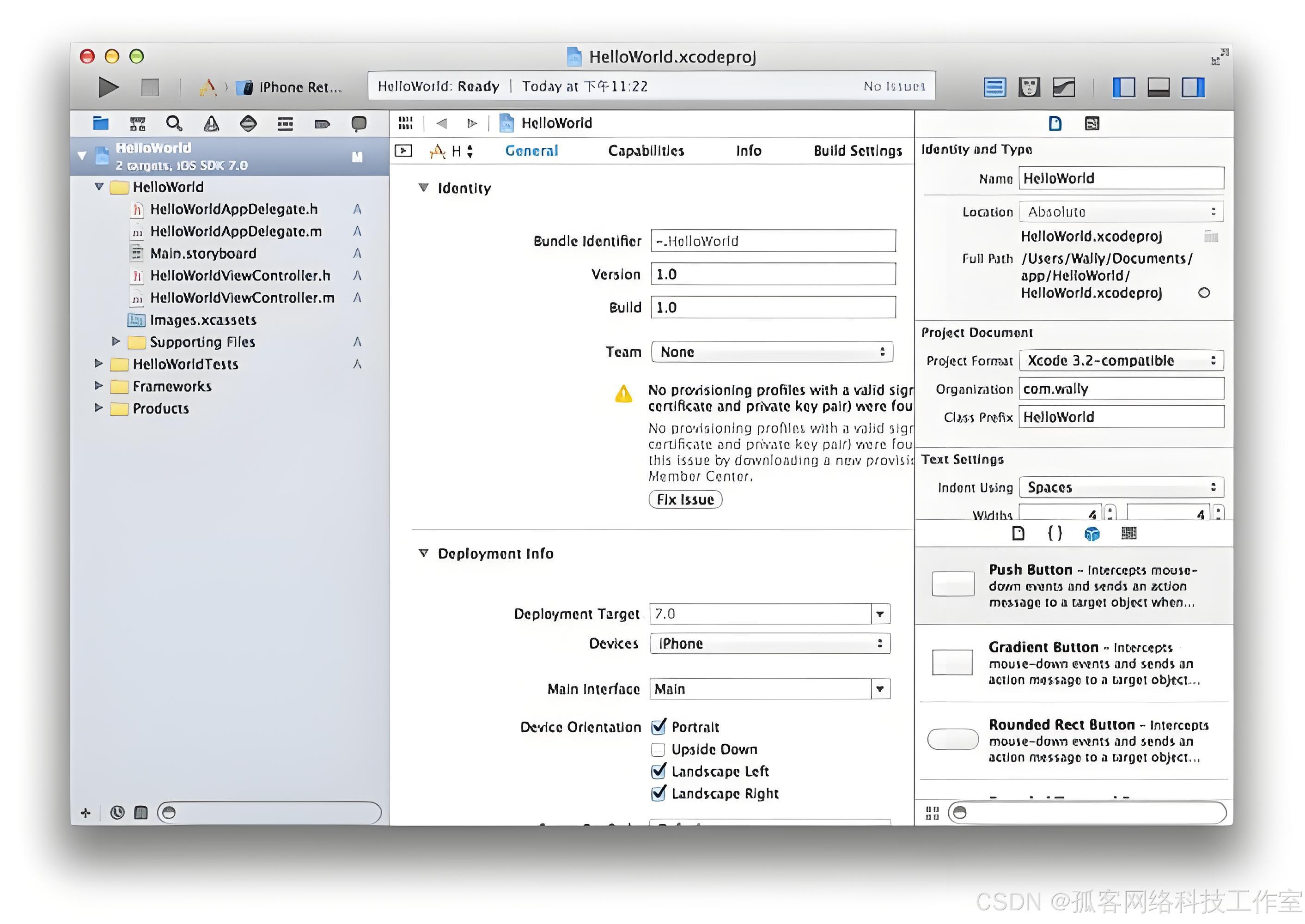Show the Log navigator speech bubble icon
The height and width of the screenshot is (924, 1305).
359,123
